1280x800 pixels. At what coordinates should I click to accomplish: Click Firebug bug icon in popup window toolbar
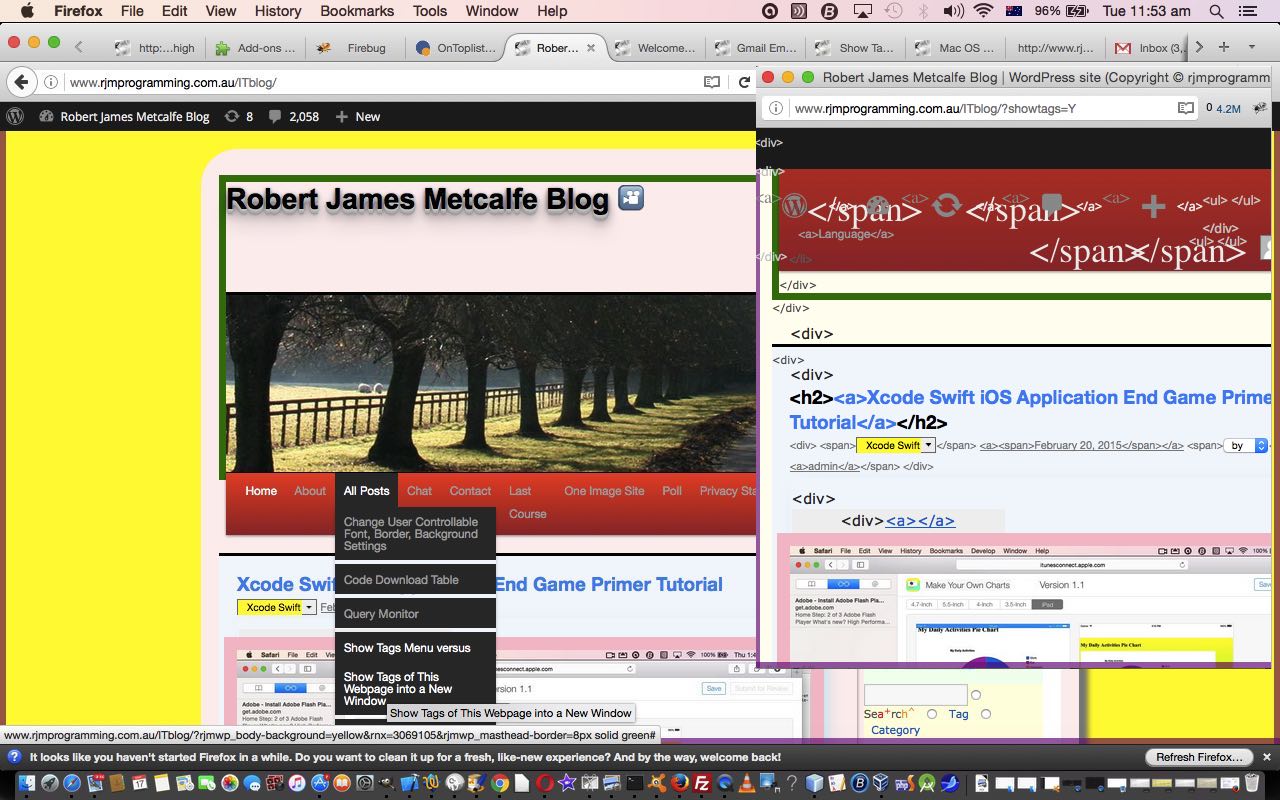click(1260, 108)
